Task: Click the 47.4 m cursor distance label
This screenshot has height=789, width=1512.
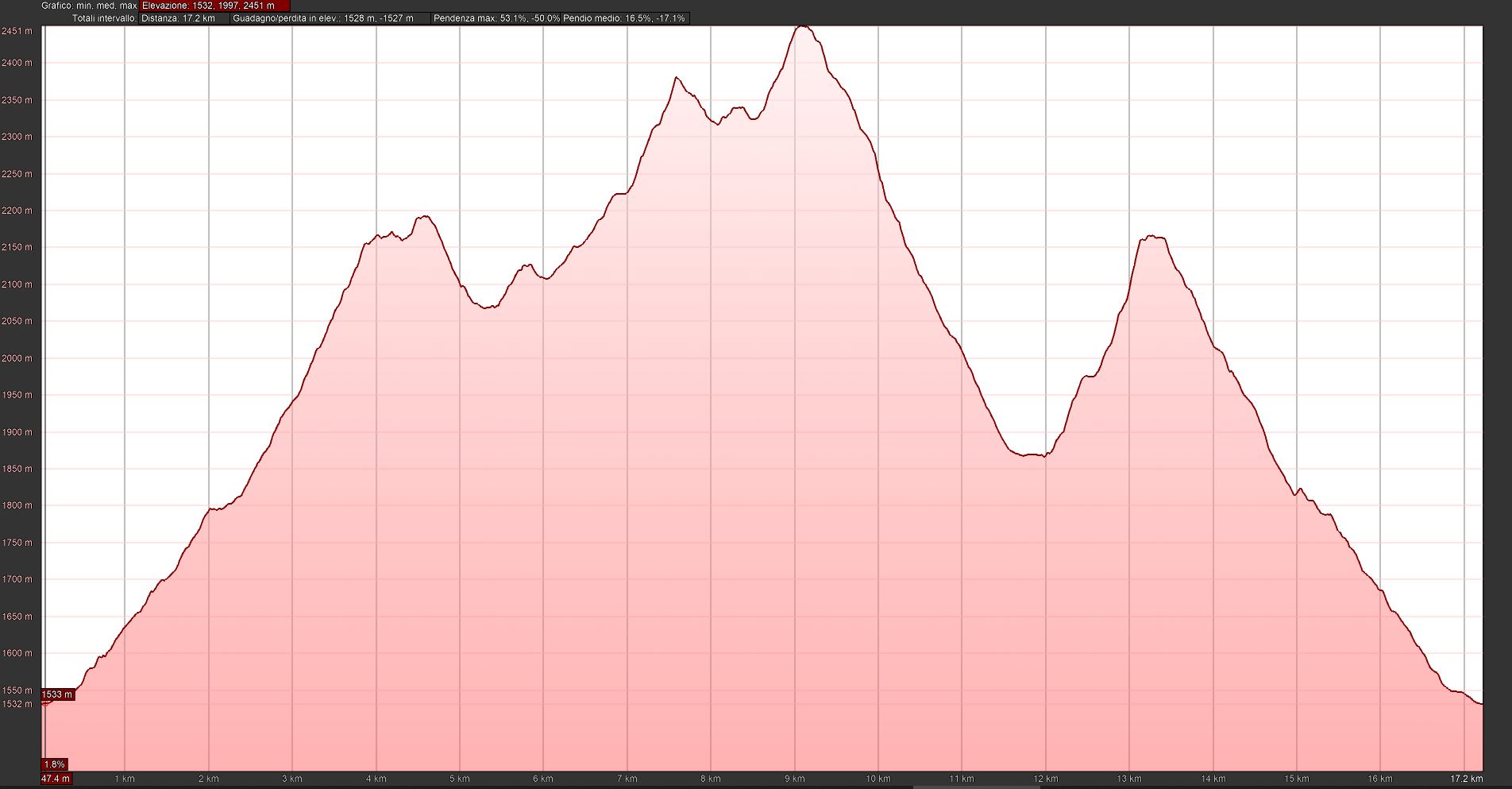Action: point(56,779)
